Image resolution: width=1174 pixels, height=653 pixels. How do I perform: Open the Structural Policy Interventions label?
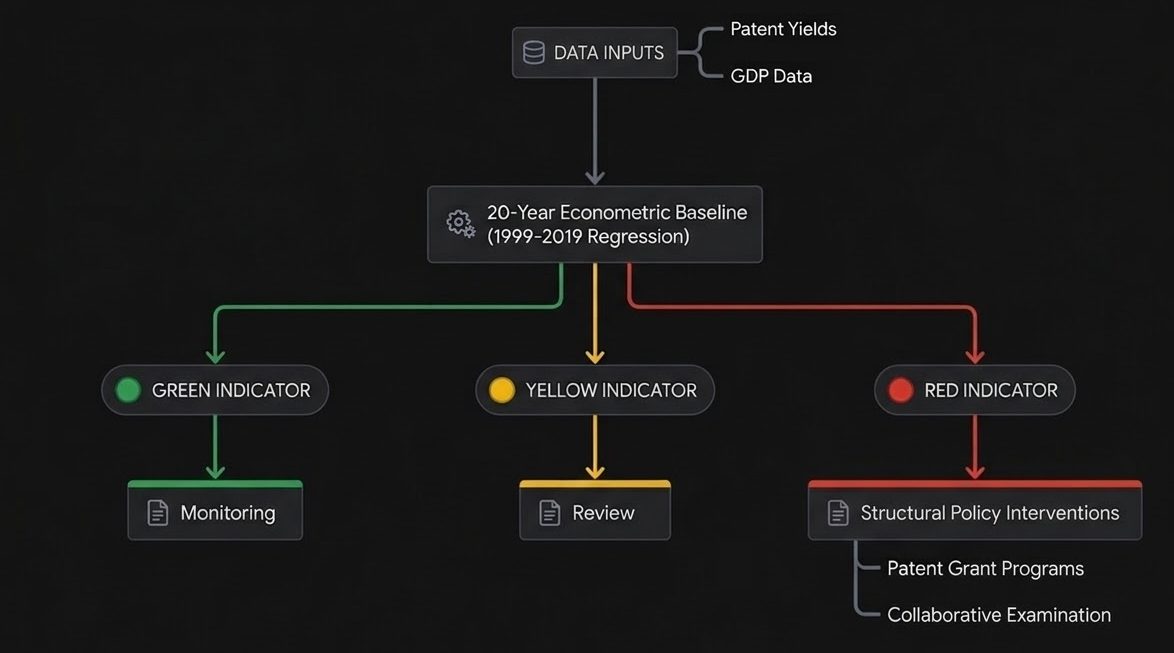989,513
